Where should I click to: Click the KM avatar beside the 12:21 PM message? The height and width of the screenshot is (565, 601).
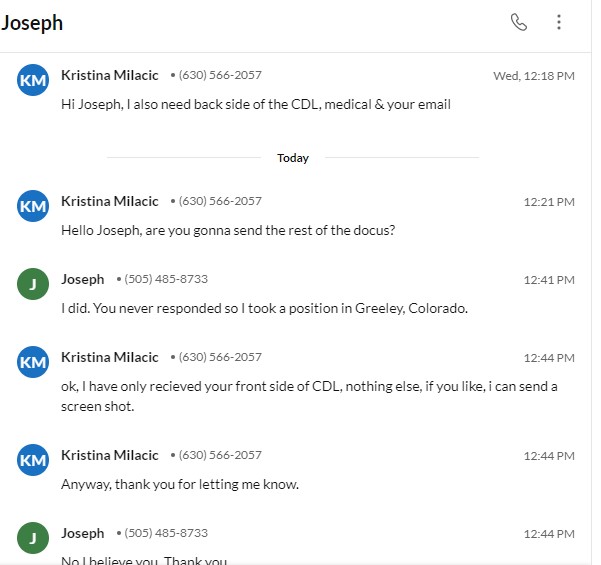coord(33,206)
